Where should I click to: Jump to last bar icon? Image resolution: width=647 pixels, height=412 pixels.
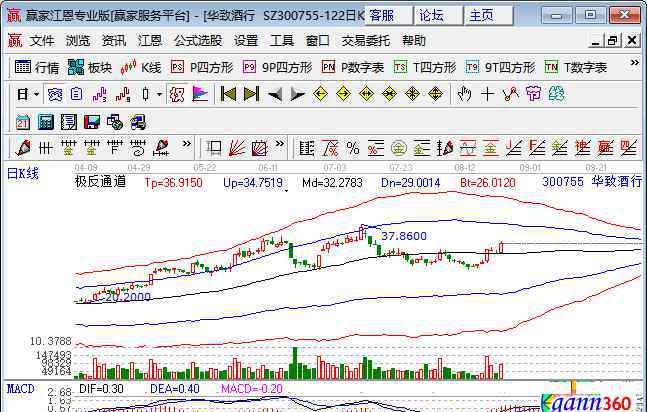tap(251, 95)
